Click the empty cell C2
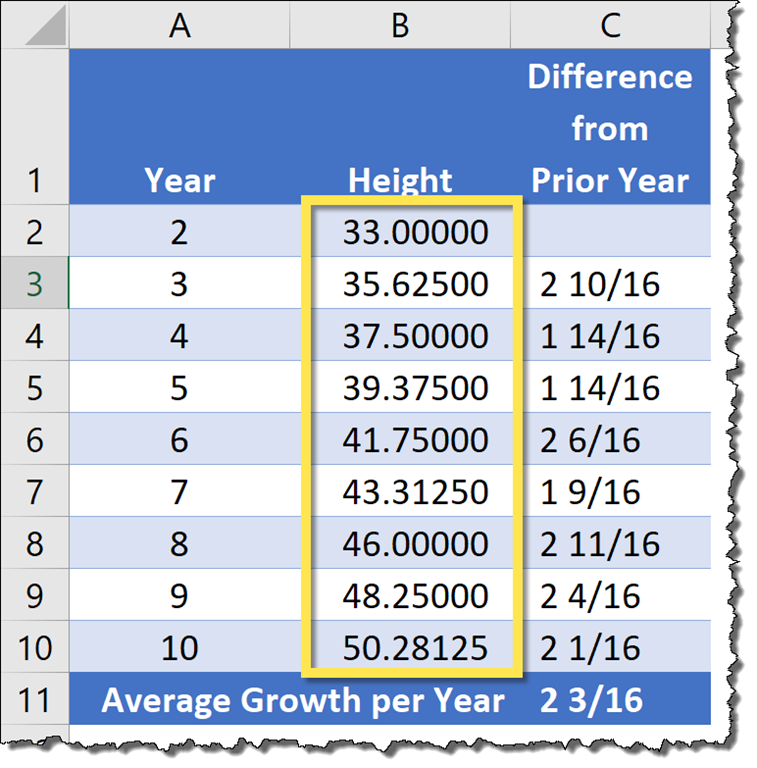The width and height of the screenshot is (757, 768). (609, 232)
